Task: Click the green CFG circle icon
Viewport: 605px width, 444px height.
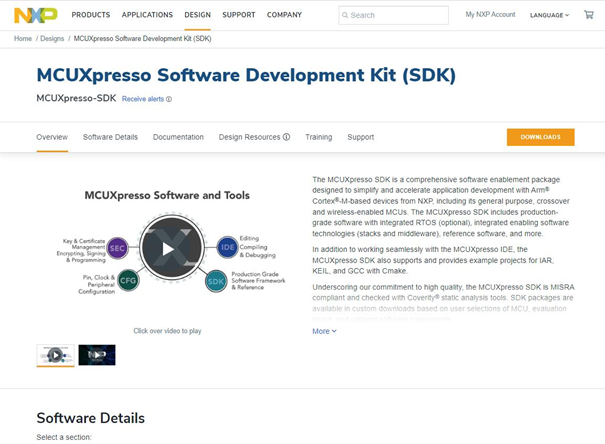Action: (128, 280)
